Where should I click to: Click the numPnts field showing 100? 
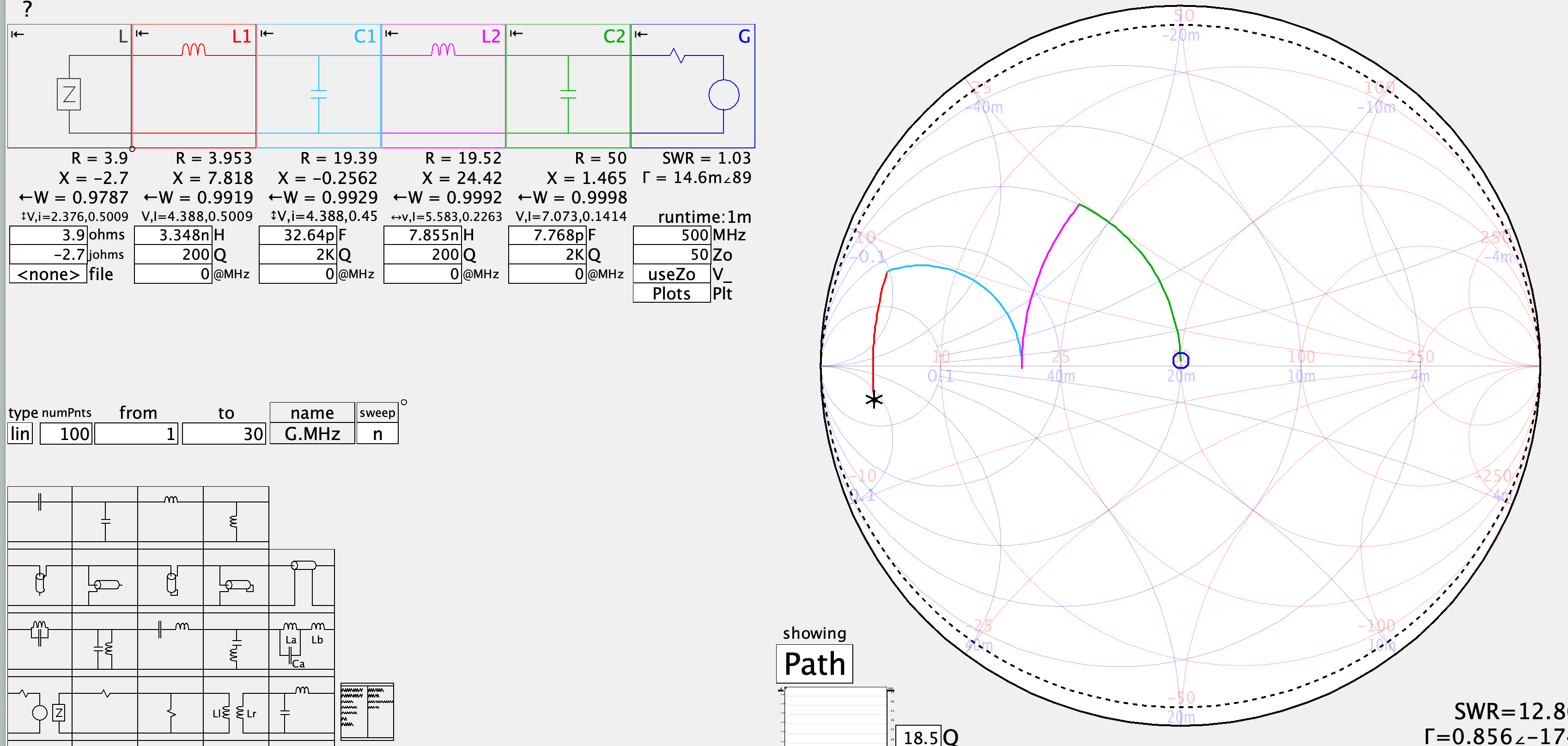67,434
